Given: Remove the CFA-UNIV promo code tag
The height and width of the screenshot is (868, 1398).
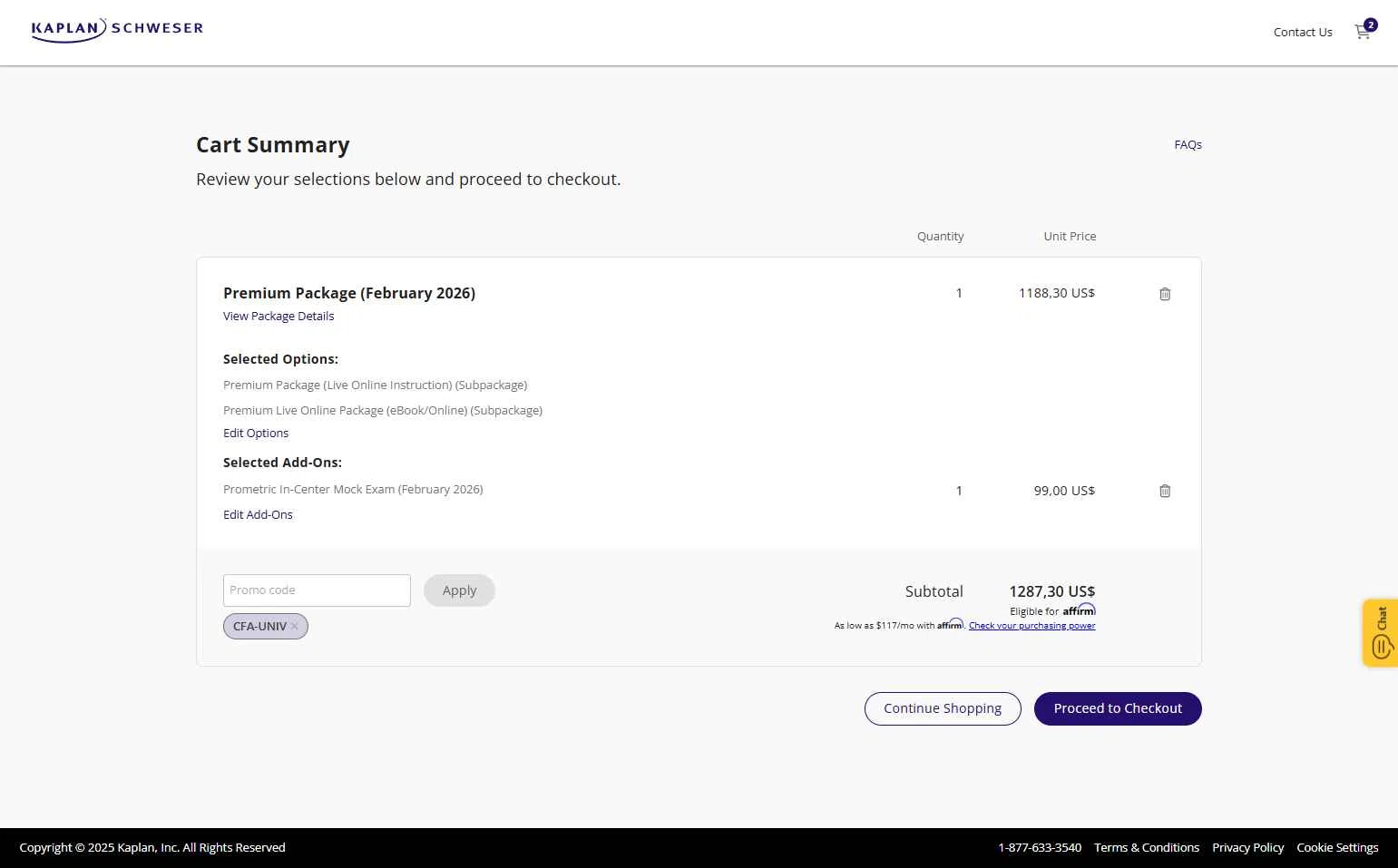Looking at the screenshot, I should (x=294, y=626).
